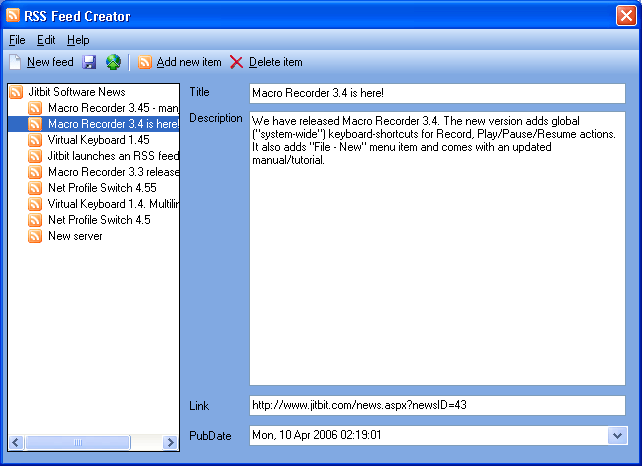Select Jitbit launches an RSS feed item
Viewport: 642px width, 466px height.
(x=113, y=156)
